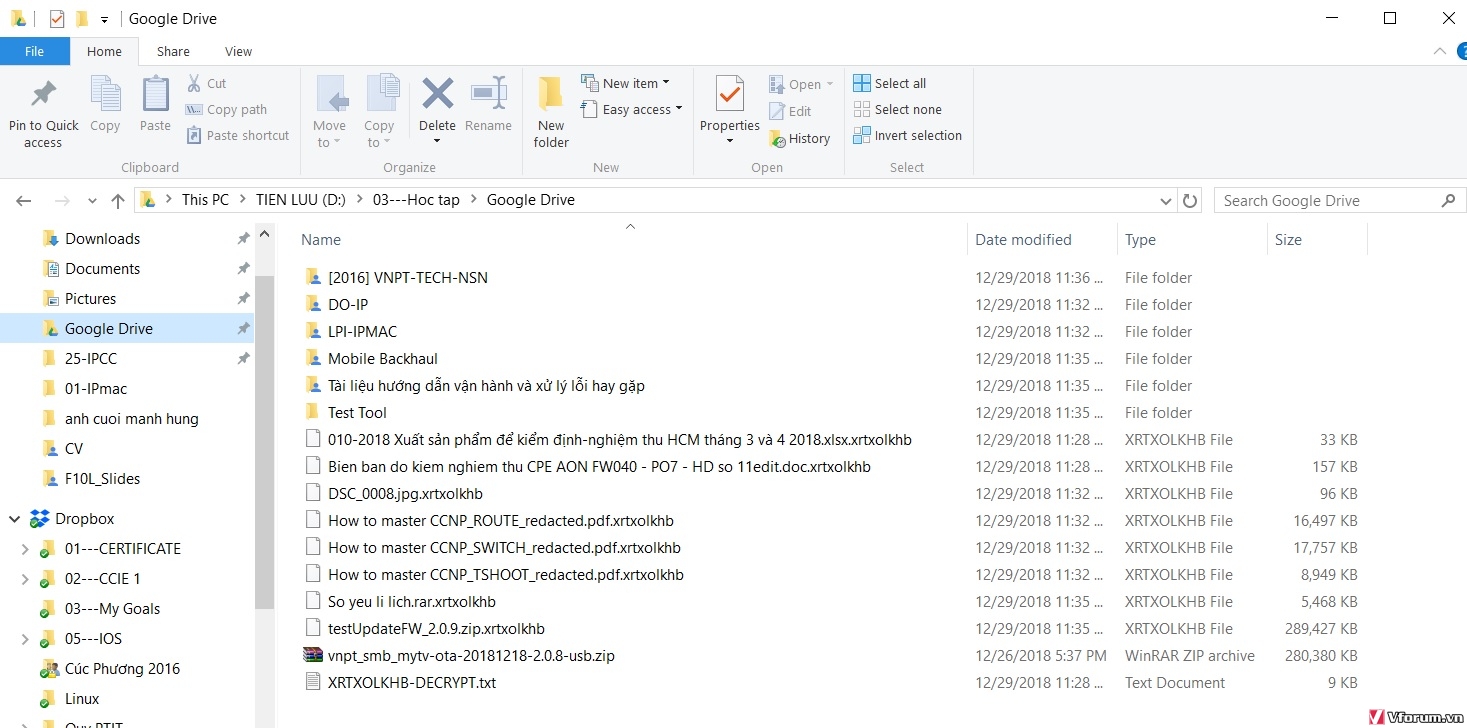Viewport: 1467px width, 728px height.
Task: Click the title bar Properties checkmark icon
Action: [57, 18]
